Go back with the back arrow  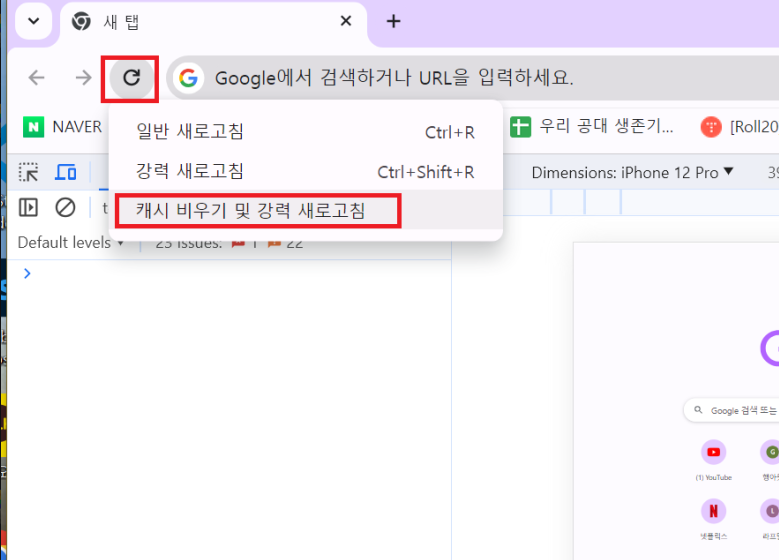click(x=36, y=78)
